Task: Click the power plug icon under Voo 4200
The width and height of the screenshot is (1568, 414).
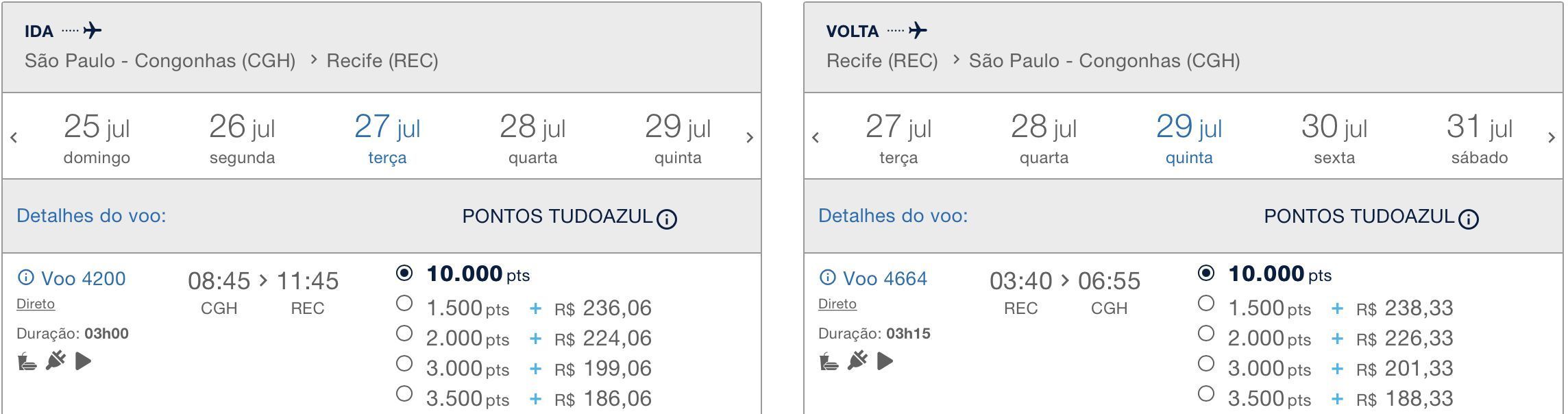Action: coord(56,361)
